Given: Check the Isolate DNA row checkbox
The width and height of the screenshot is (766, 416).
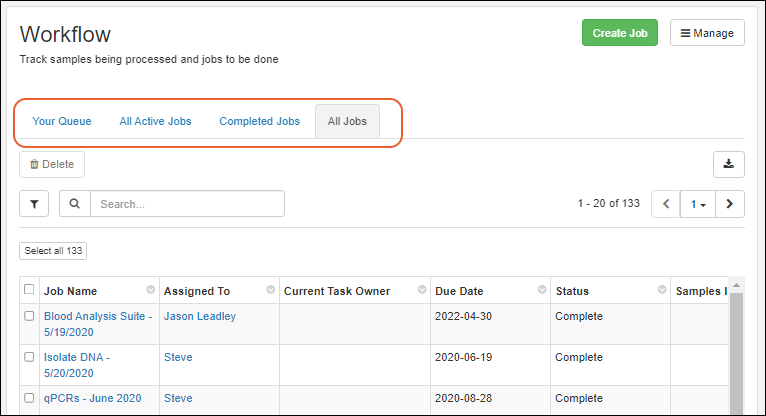Looking at the screenshot, I should [x=28, y=357].
